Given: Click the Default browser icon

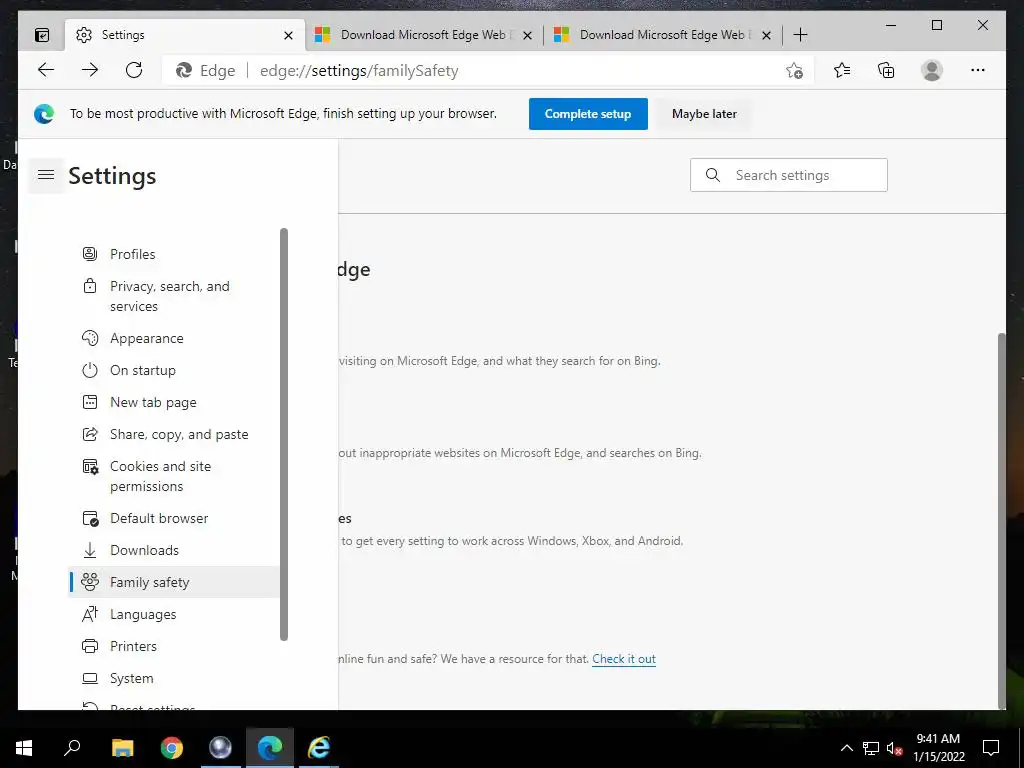Looking at the screenshot, I should tap(90, 519).
